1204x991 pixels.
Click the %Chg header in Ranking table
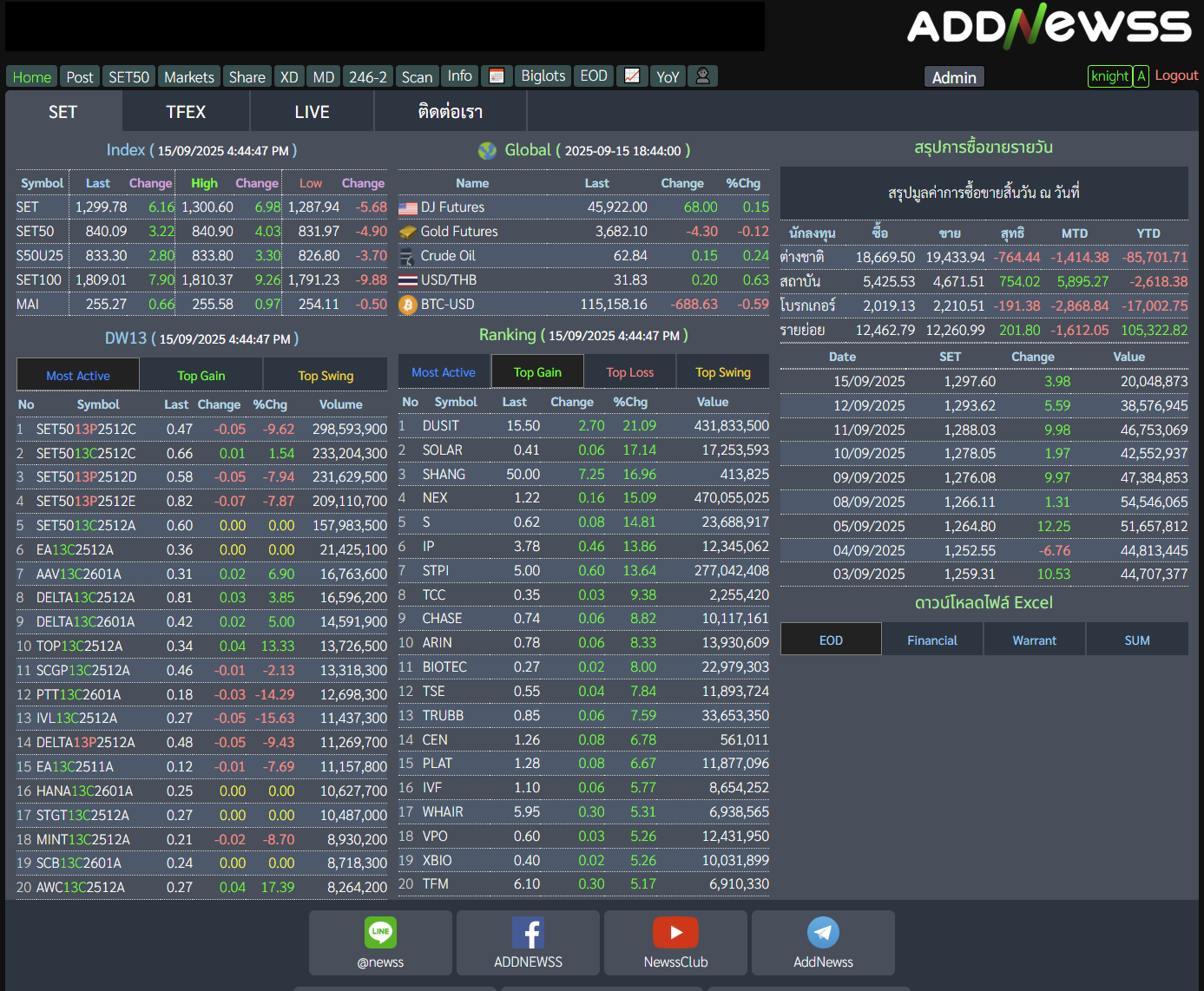630,402
